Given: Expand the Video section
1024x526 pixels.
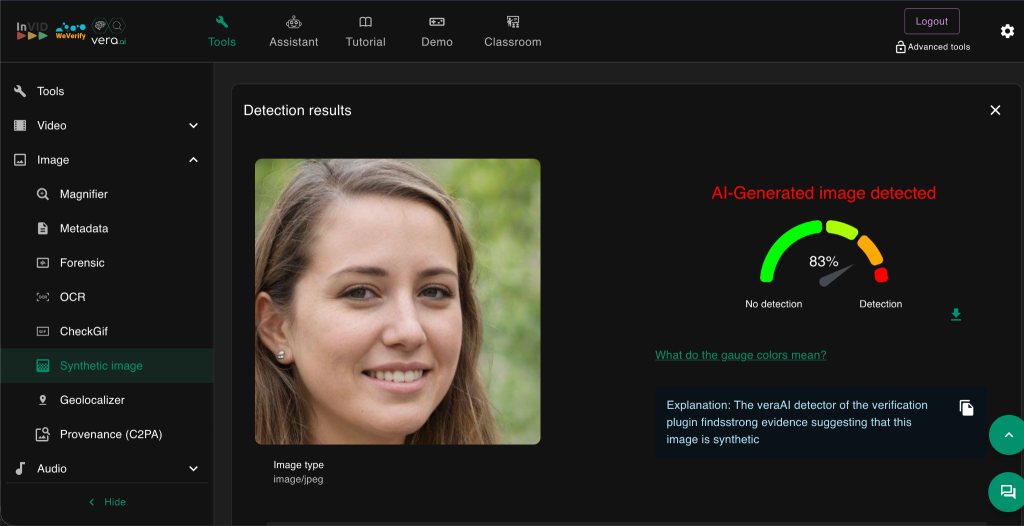Looking at the screenshot, I should tap(193, 126).
